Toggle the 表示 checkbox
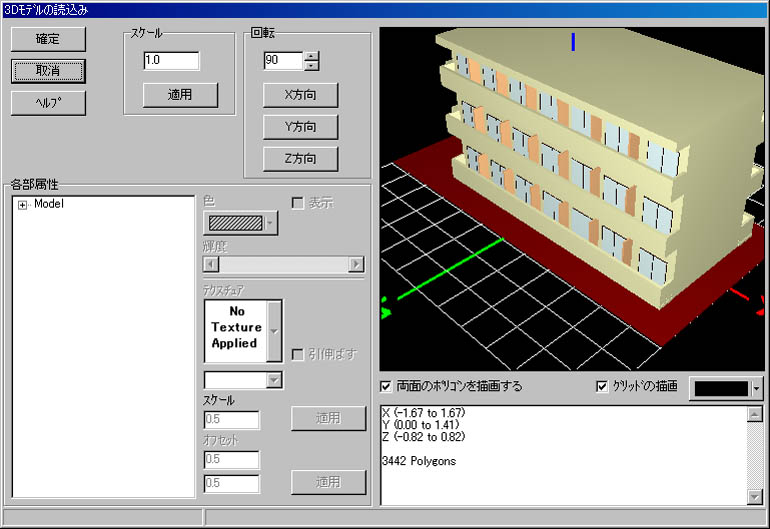The width and height of the screenshot is (770, 529). (x=298, y=203)
